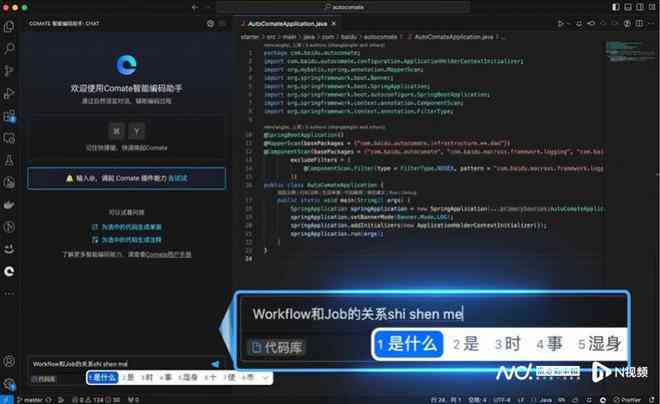Screen dimensions: 660x404
Task: Select AutoComateApplication.java in the breadcrumb
Action: coord(453,37)
